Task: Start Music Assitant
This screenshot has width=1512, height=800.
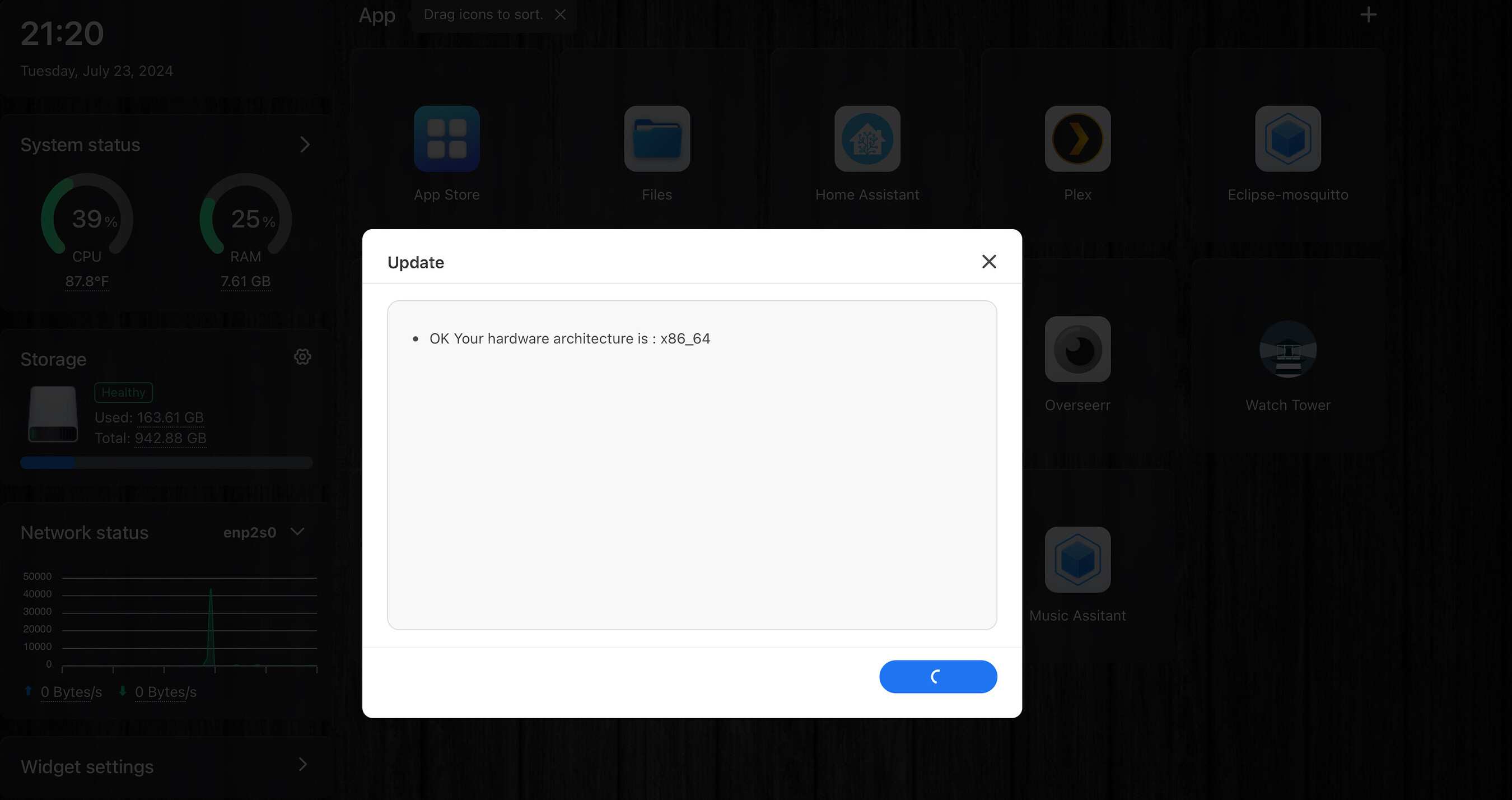Action: click(1077, 559)
